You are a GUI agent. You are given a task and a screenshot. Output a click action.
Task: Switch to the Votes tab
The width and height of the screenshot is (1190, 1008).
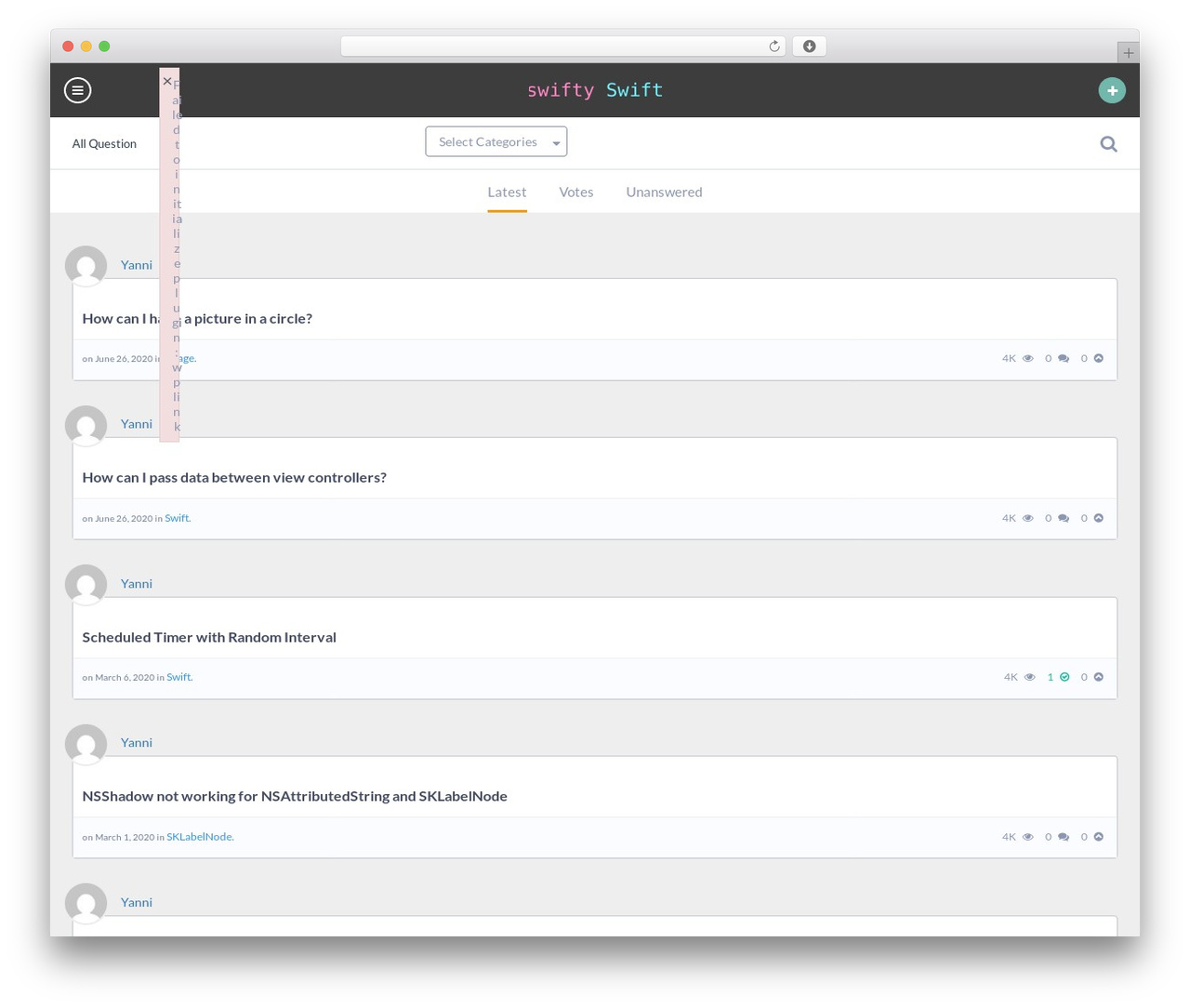[576, 192]
